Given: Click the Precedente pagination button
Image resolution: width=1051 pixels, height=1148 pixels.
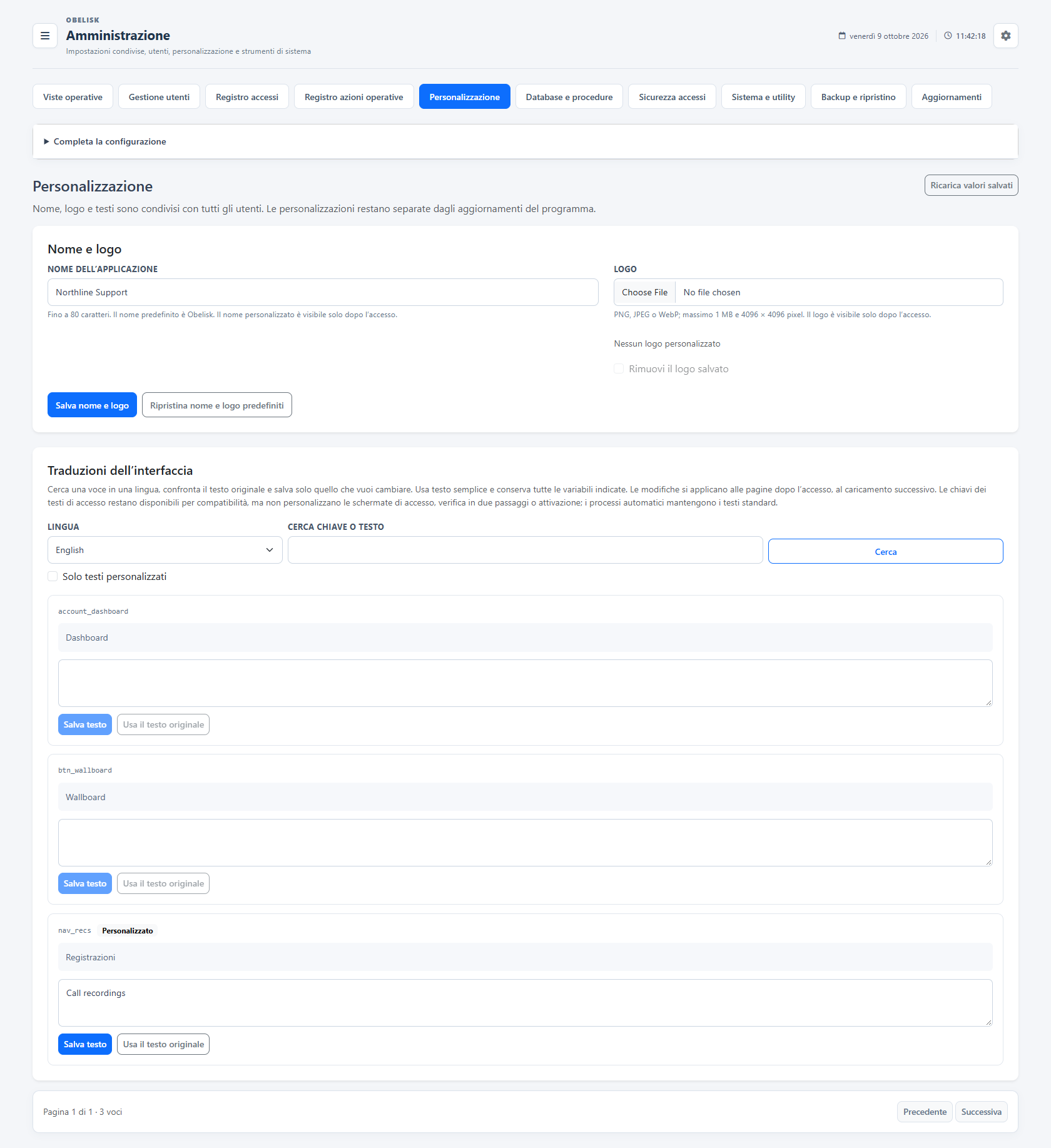Looking at the screenshot, I should click(925, 1112).
